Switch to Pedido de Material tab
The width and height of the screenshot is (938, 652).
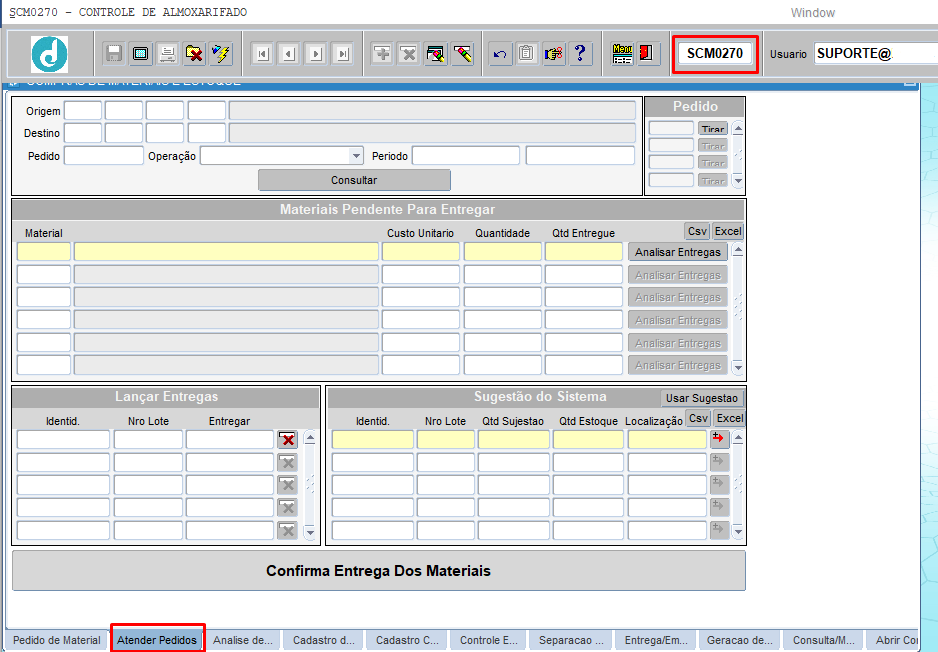(57, 640)
